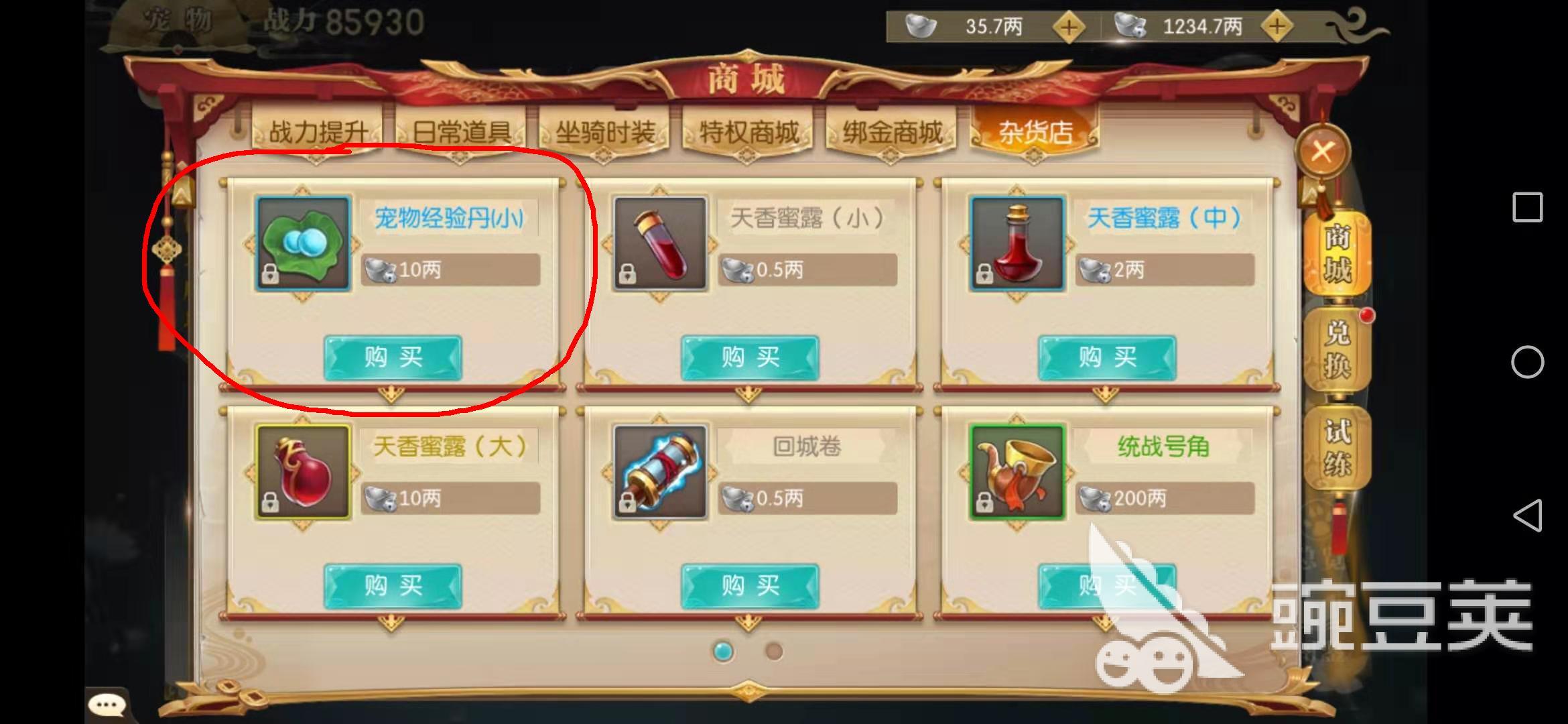
Task: Select the 试炼 lantern side tab
Action: coord(1337,448)
